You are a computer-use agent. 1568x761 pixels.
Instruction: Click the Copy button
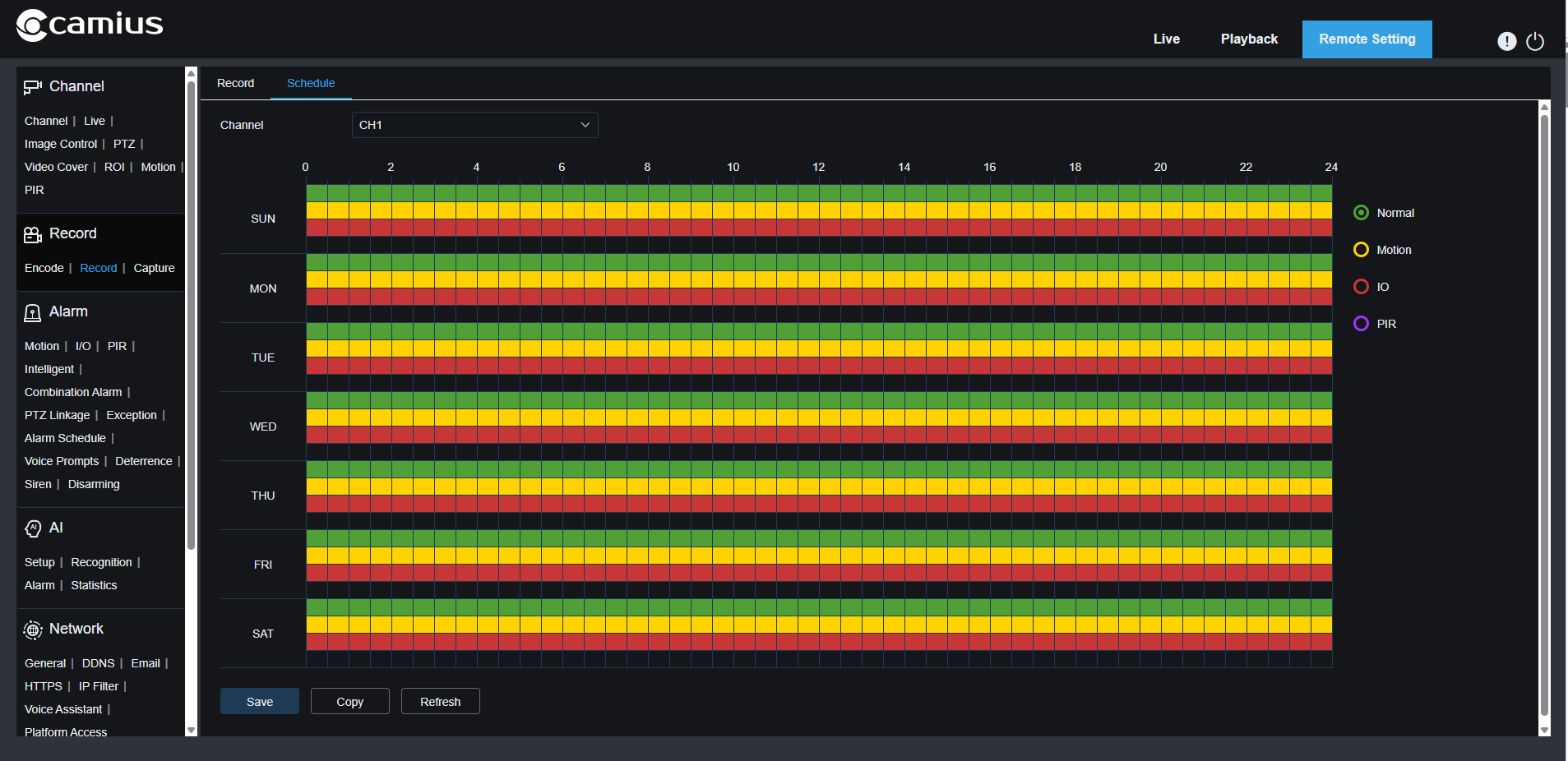(x=349, y=702)
